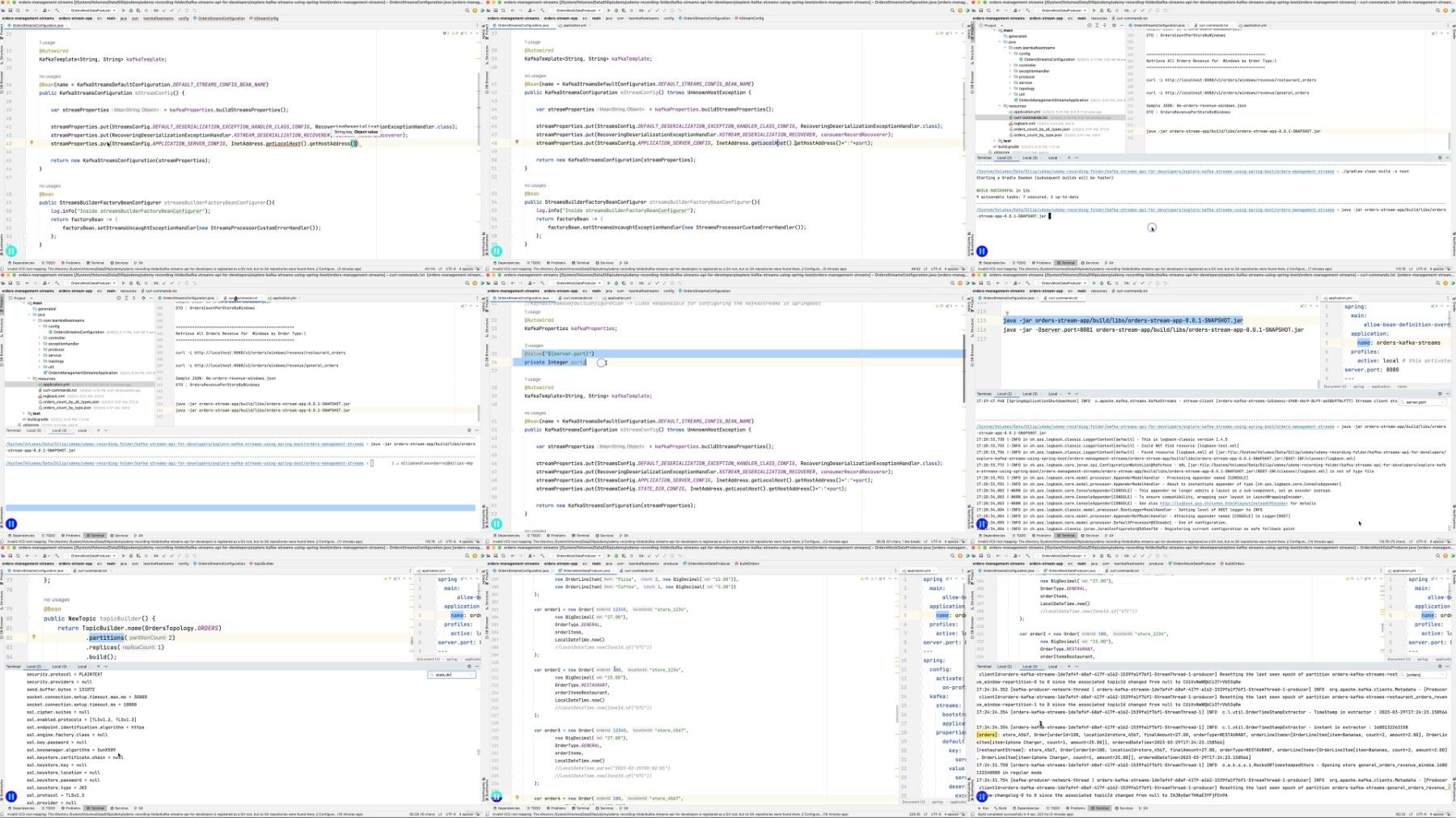Image resolution: width=1456 pixels, height=818 pixels.
Task: Click lightbulb hint in frame showing 'String key, Object value' tooltip
Action: pyautogui.click(x=32, y=142)
